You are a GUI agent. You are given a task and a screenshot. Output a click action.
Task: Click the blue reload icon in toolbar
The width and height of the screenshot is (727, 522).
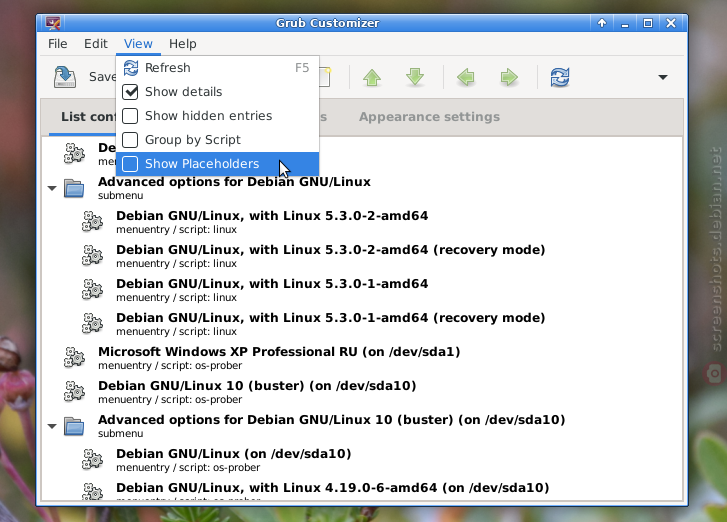[560, 77]
